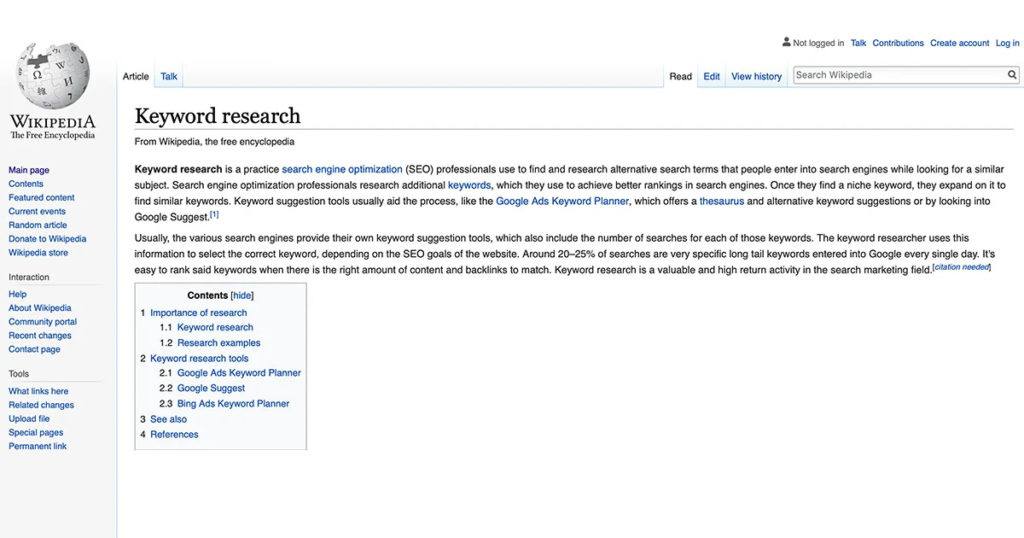Click Upload file
Screen dimensions: 1024x538
pyautogui.click(x=29, y=419)
